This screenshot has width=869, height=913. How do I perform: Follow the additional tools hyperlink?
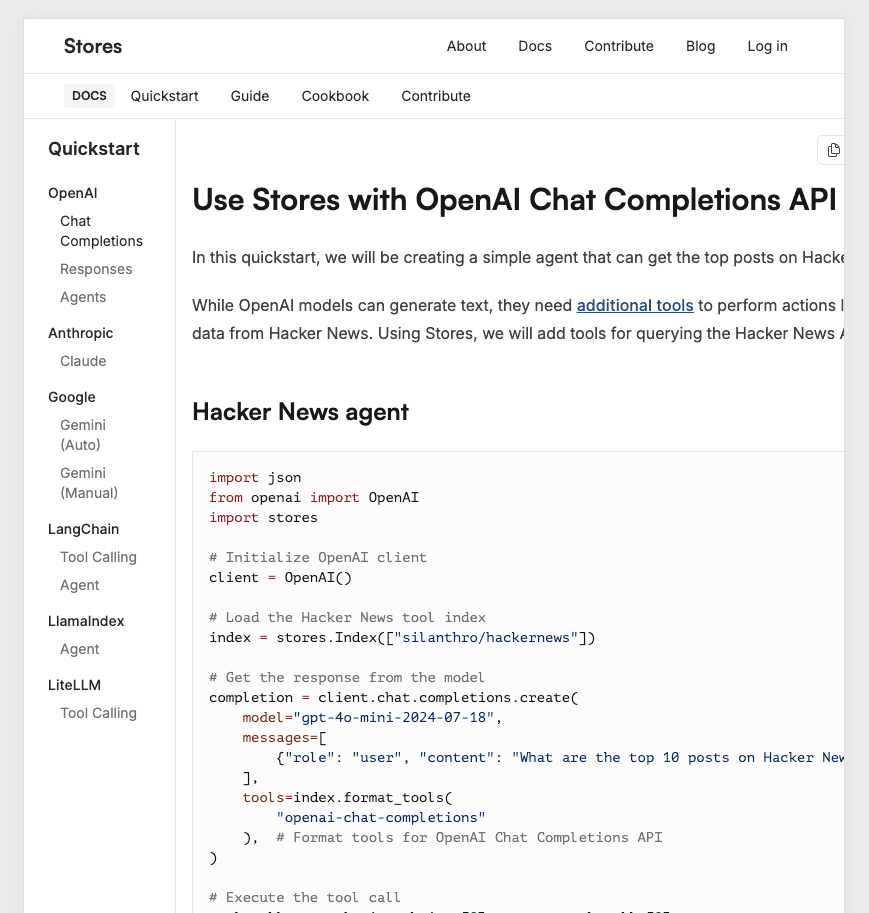click(635, 305)
